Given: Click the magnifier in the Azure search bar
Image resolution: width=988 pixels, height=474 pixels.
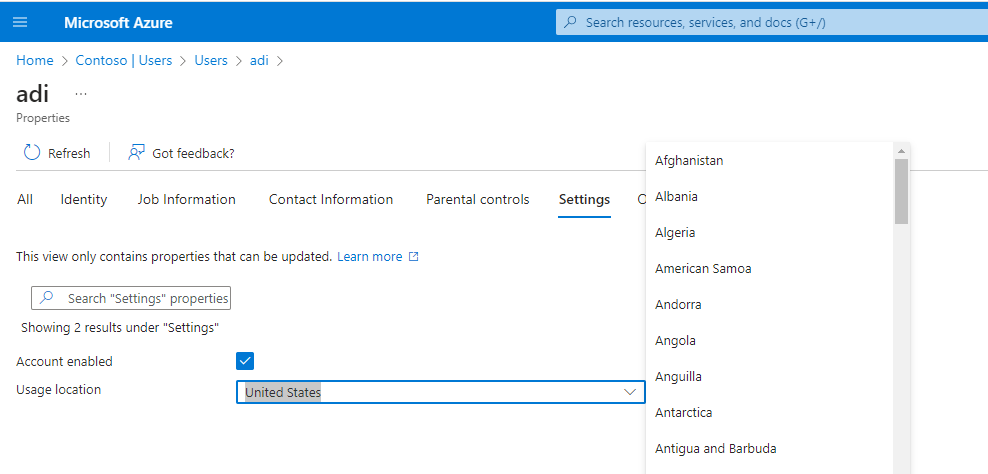Looking at the screenshot, I should point(570,22).
